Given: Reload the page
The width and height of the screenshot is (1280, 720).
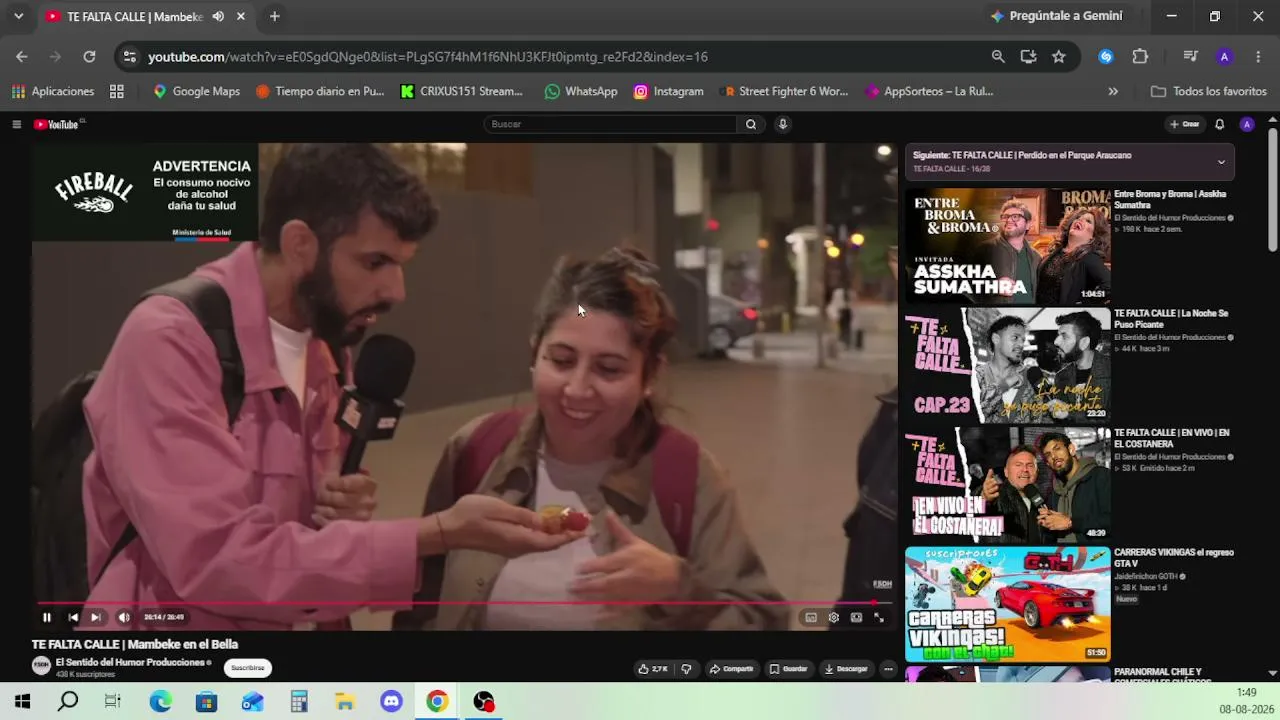Looking at the screenshot, I should (x=89, y=57).
